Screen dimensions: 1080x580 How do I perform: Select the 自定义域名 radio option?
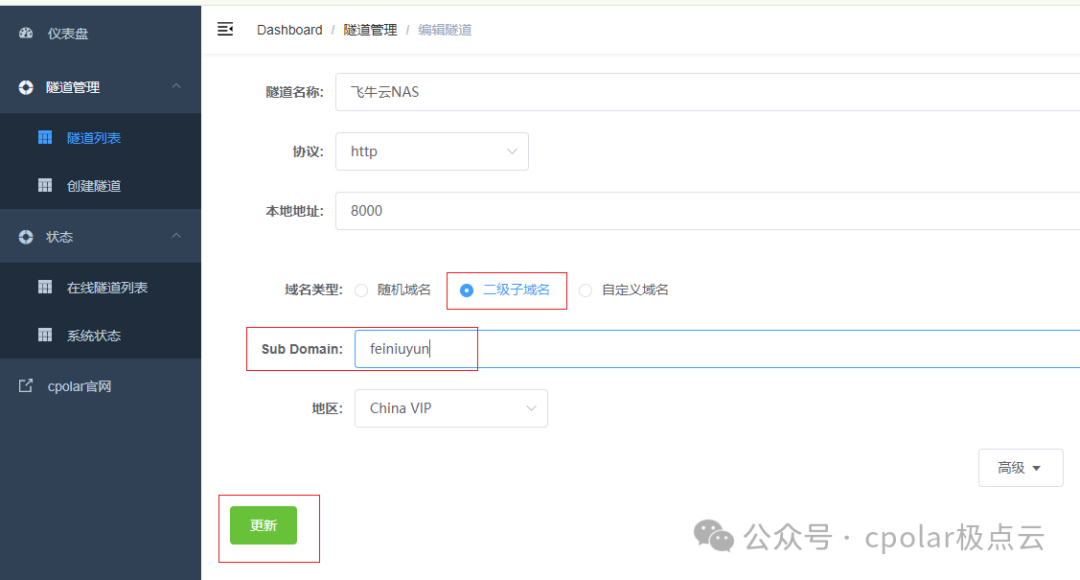(585, 290)
